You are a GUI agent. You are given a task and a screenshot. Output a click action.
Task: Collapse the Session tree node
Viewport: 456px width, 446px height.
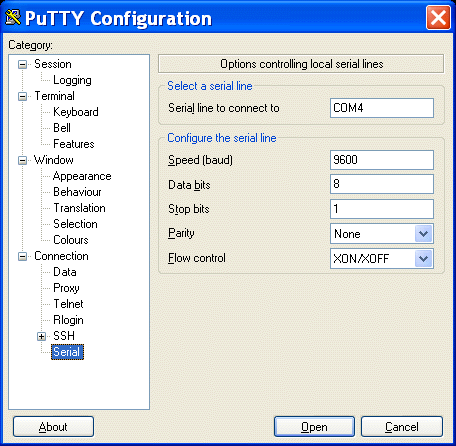pyautogui.click(x=22, y=64)
